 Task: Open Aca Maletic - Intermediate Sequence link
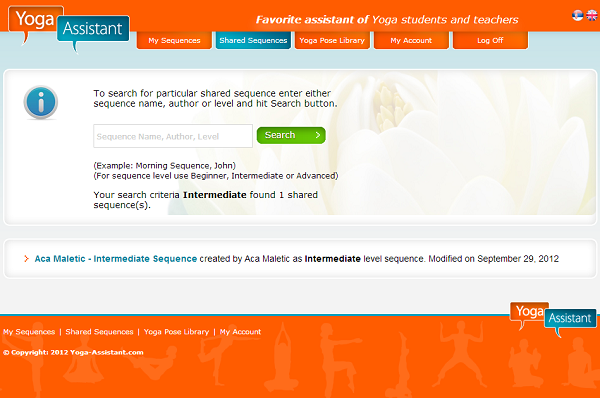click(116, 259)
